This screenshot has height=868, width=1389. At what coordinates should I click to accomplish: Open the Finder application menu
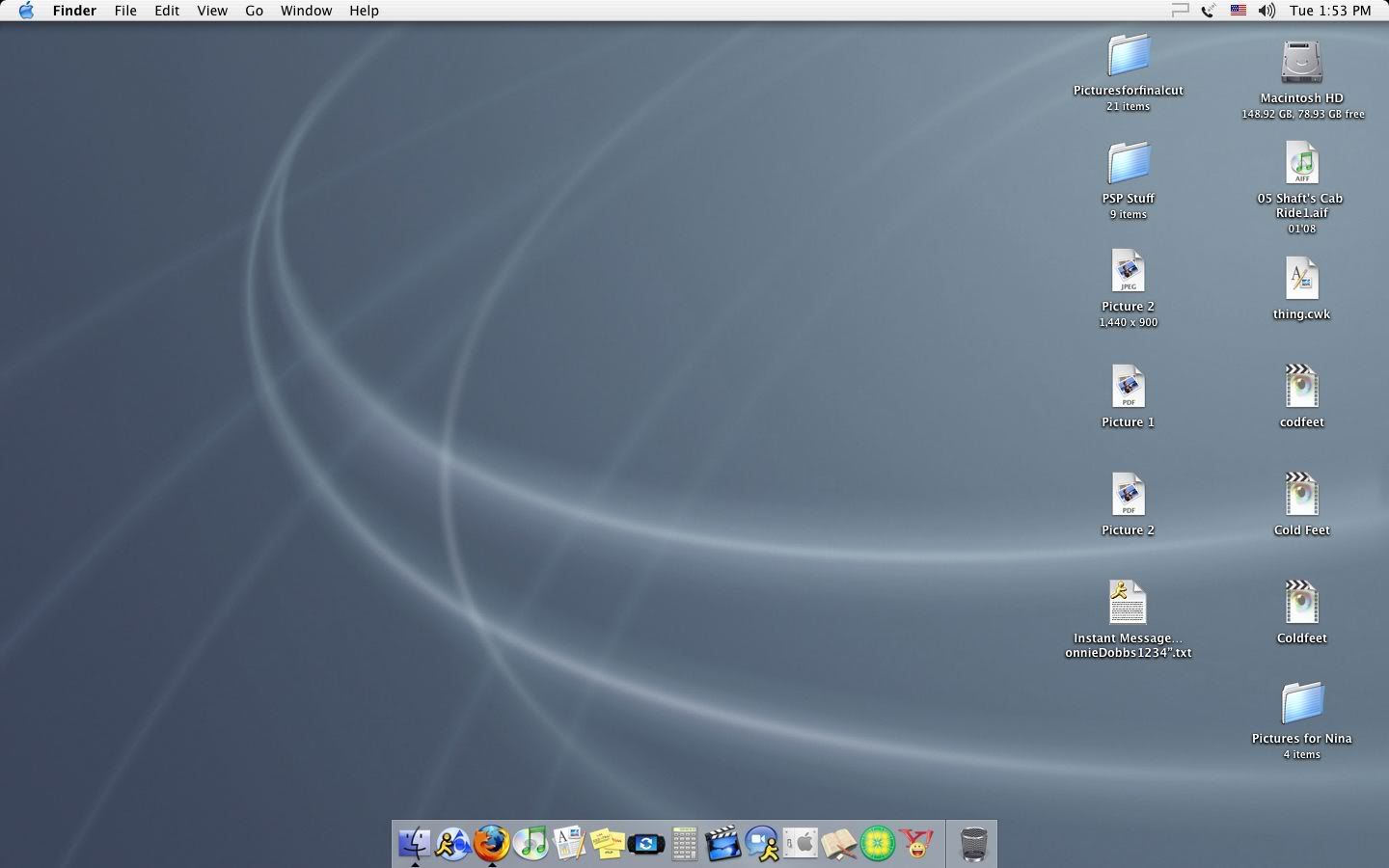point(74,11)
